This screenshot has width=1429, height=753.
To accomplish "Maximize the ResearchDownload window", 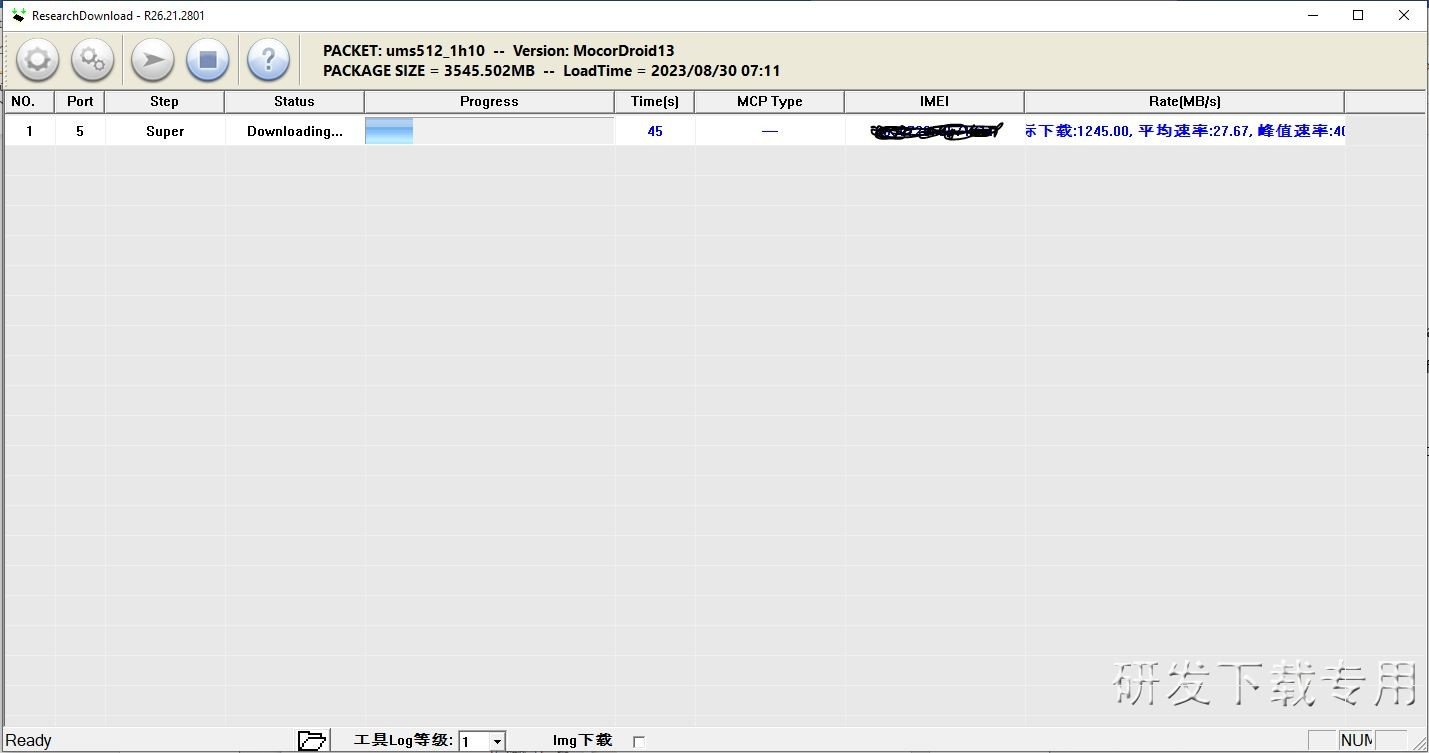I will pos(1358,15).
